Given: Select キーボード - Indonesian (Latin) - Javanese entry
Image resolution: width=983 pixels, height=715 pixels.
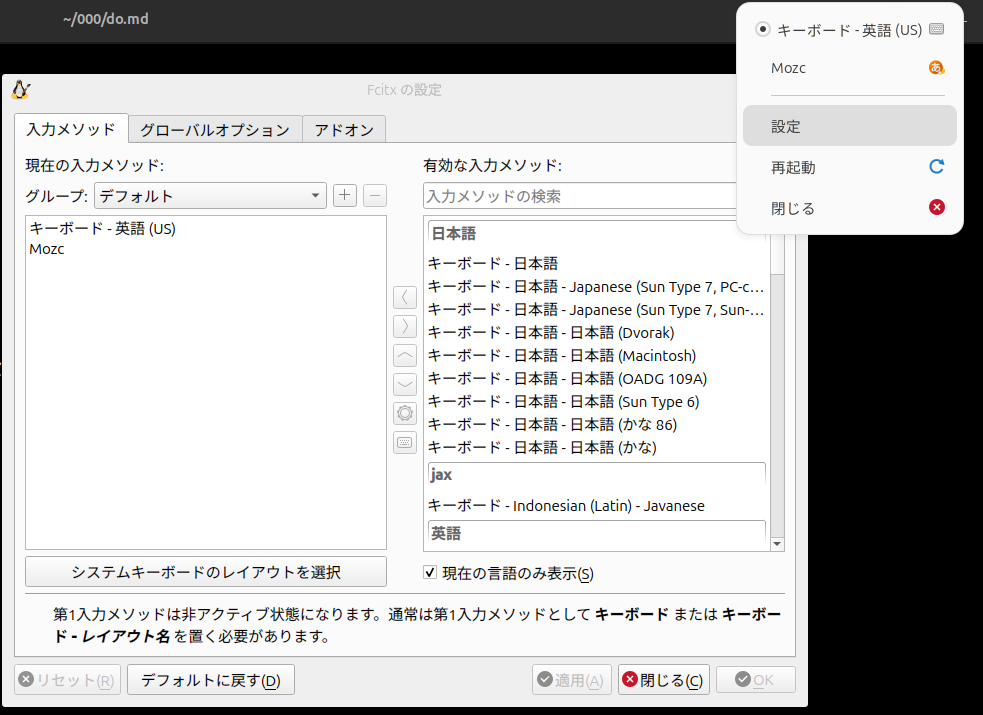Looking at the screenshot, I should 597,505.
